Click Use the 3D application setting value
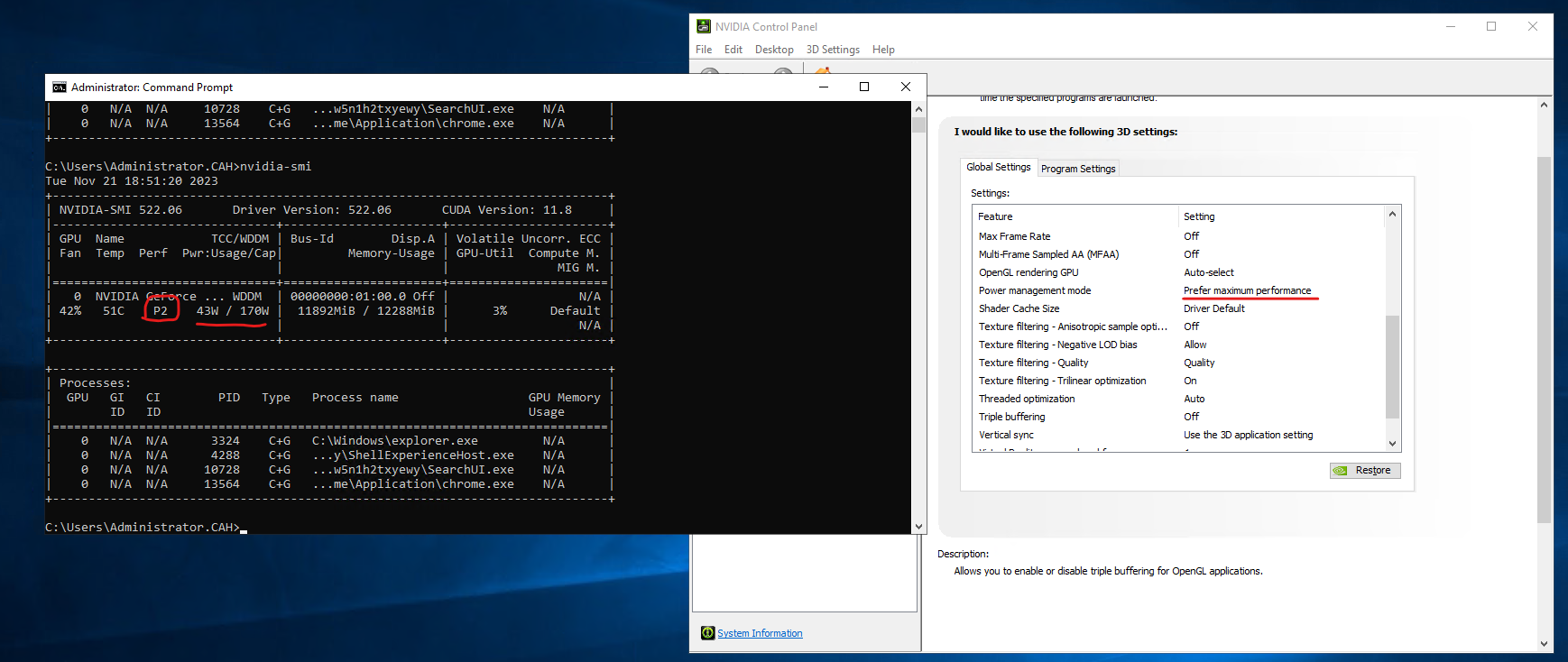This screenshot has width=1568, height=662. 1248,435
